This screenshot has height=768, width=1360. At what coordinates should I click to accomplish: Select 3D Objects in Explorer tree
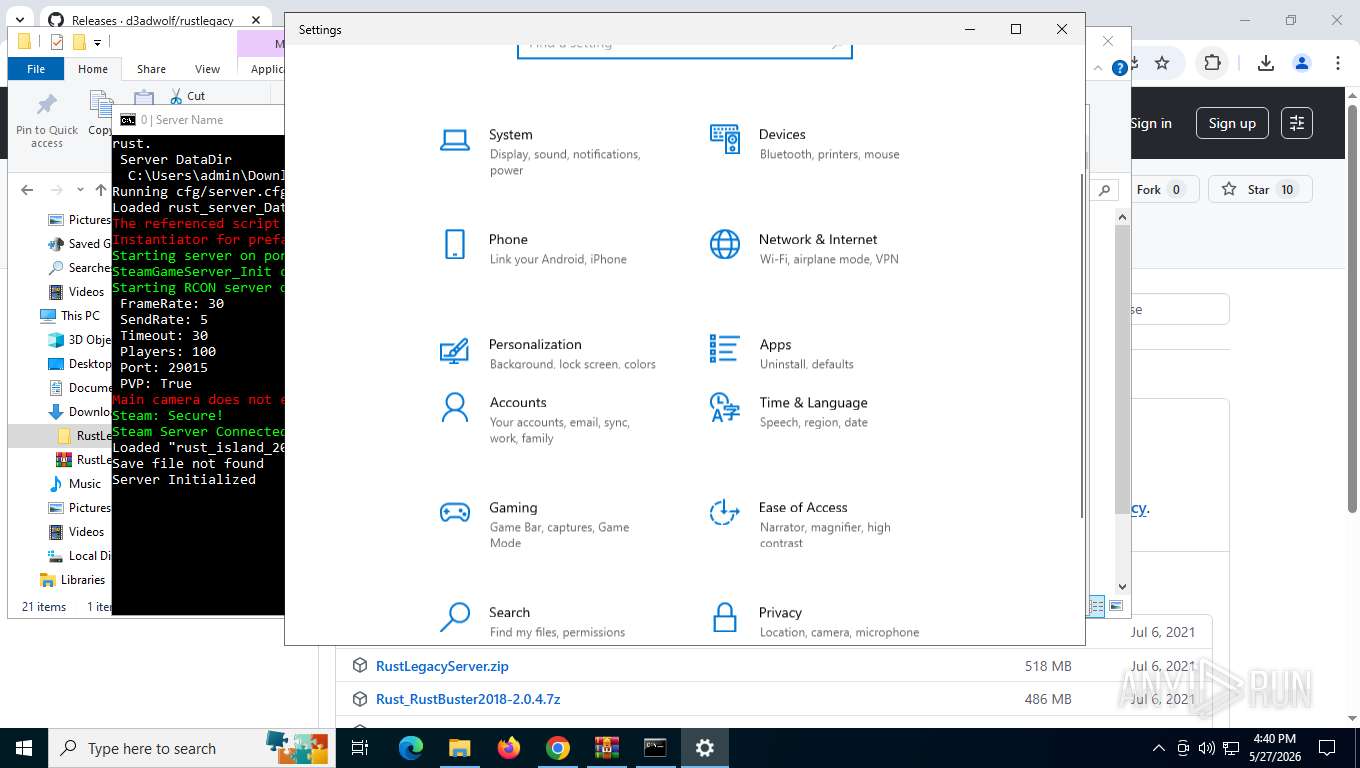click(79, 339)
